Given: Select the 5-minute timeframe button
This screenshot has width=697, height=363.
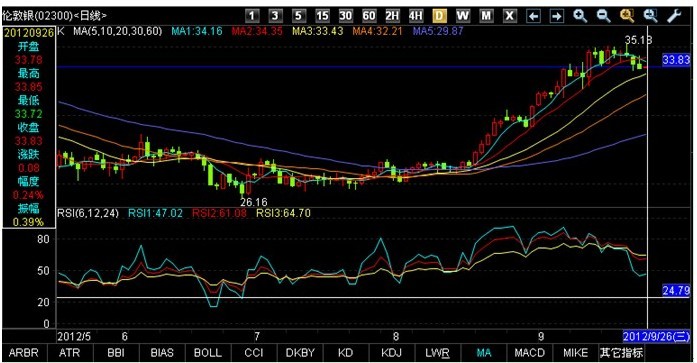Looking at the screenshot, I should (298, 16).
